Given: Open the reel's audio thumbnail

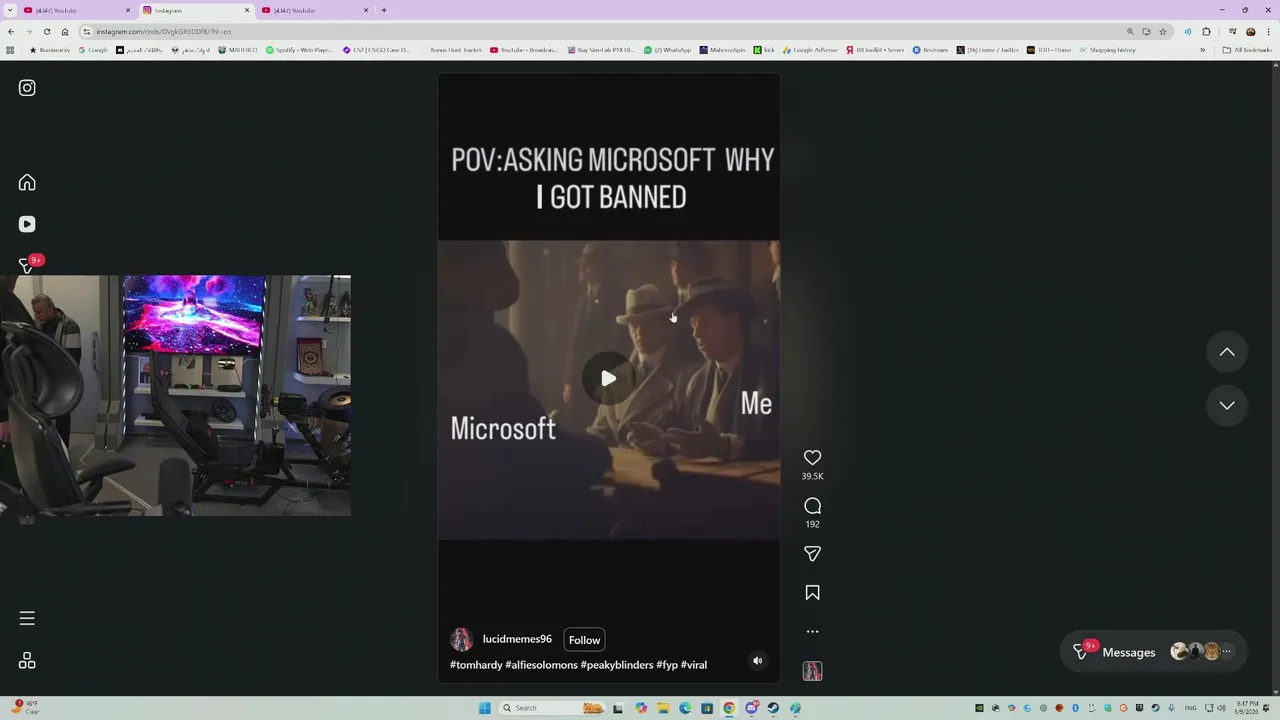Looking at the screenshot, I should point(812,671).
